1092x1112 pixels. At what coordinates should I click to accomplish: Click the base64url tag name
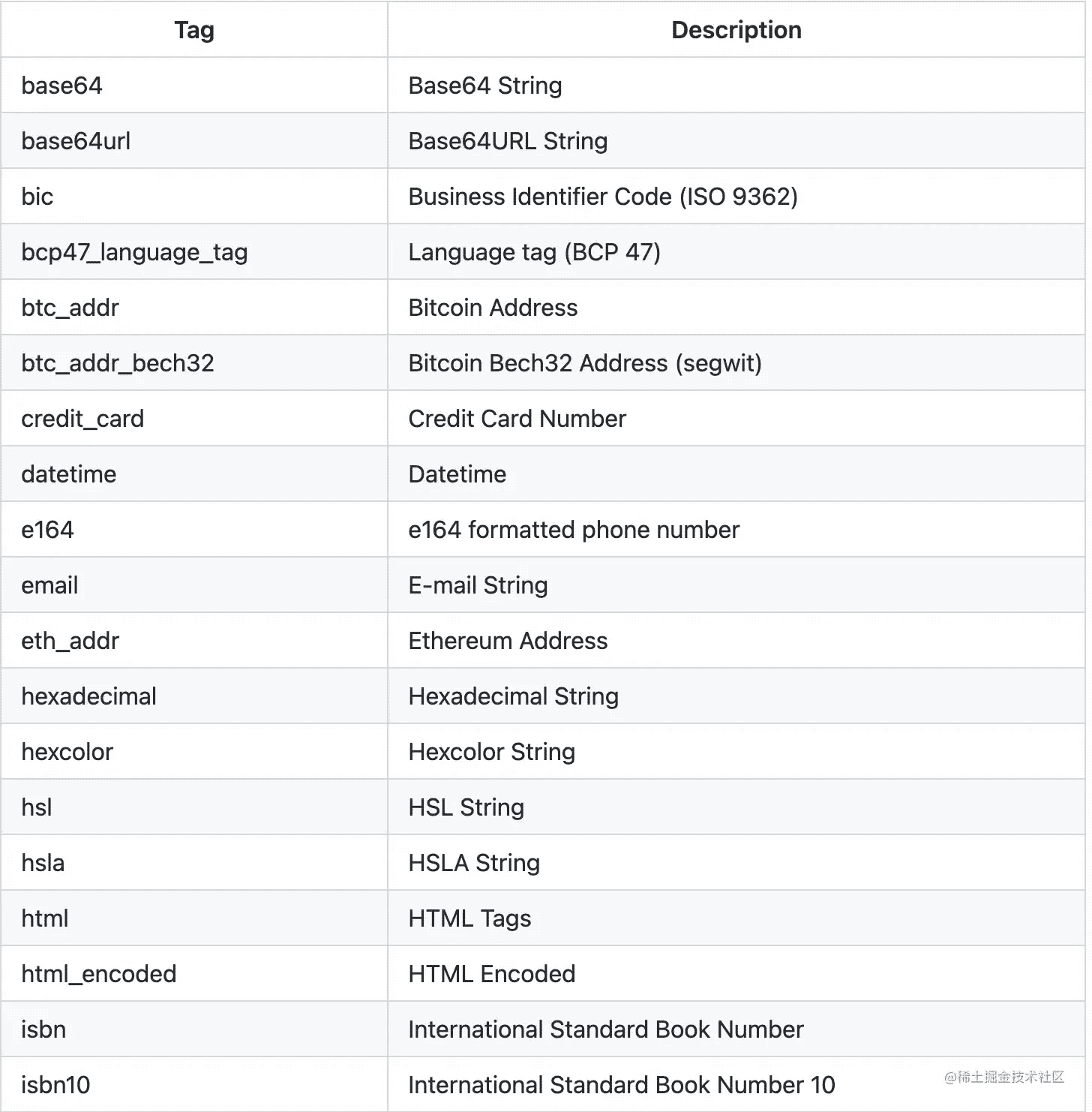76,141
